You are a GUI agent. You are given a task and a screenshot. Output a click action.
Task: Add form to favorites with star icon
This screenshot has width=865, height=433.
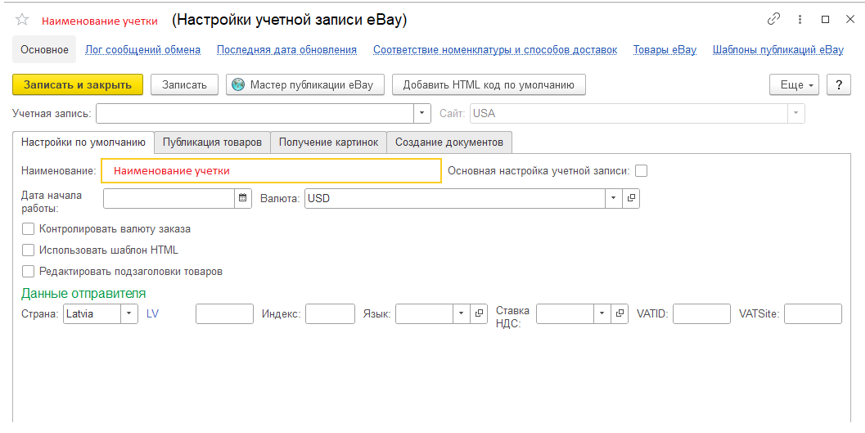point(22,20)
